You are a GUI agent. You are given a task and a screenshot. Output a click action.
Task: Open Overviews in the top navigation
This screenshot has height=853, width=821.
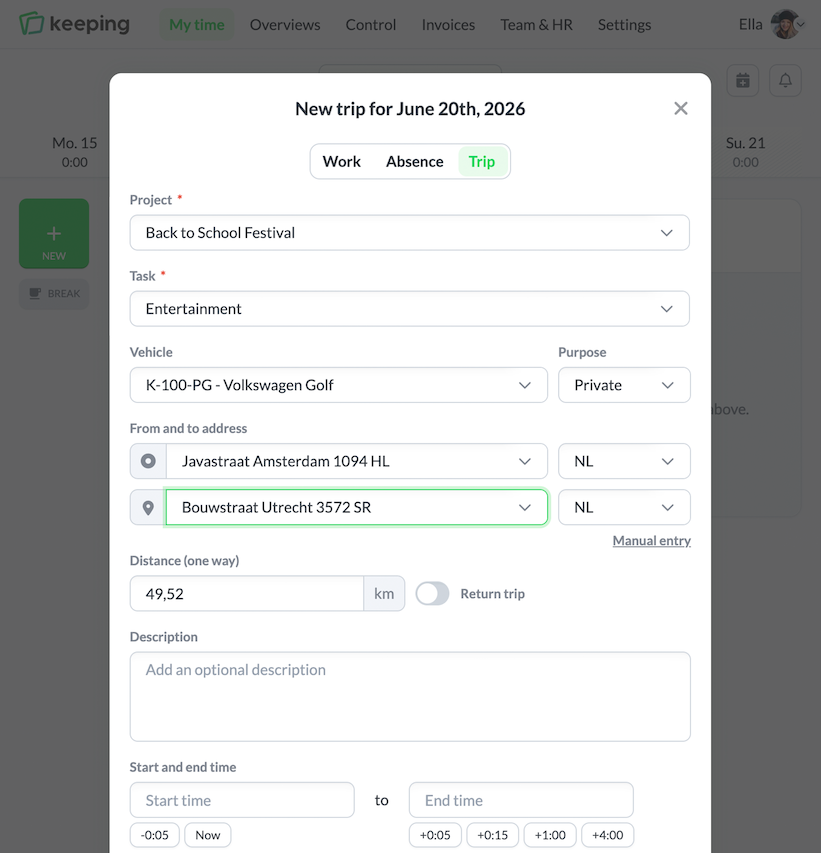[x=285, y=24]
